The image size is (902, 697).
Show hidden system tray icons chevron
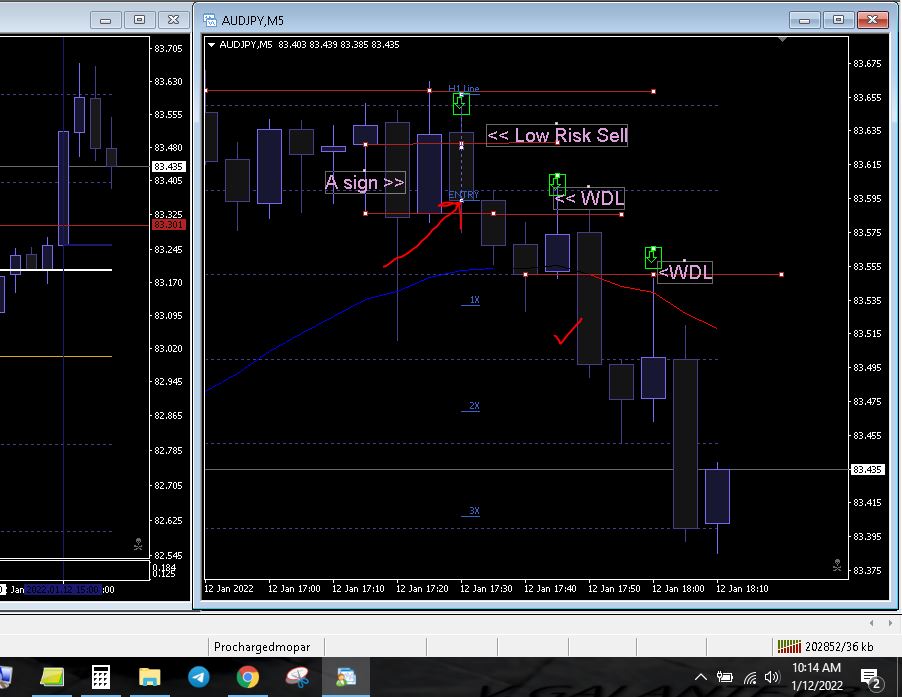pos(701,677)
